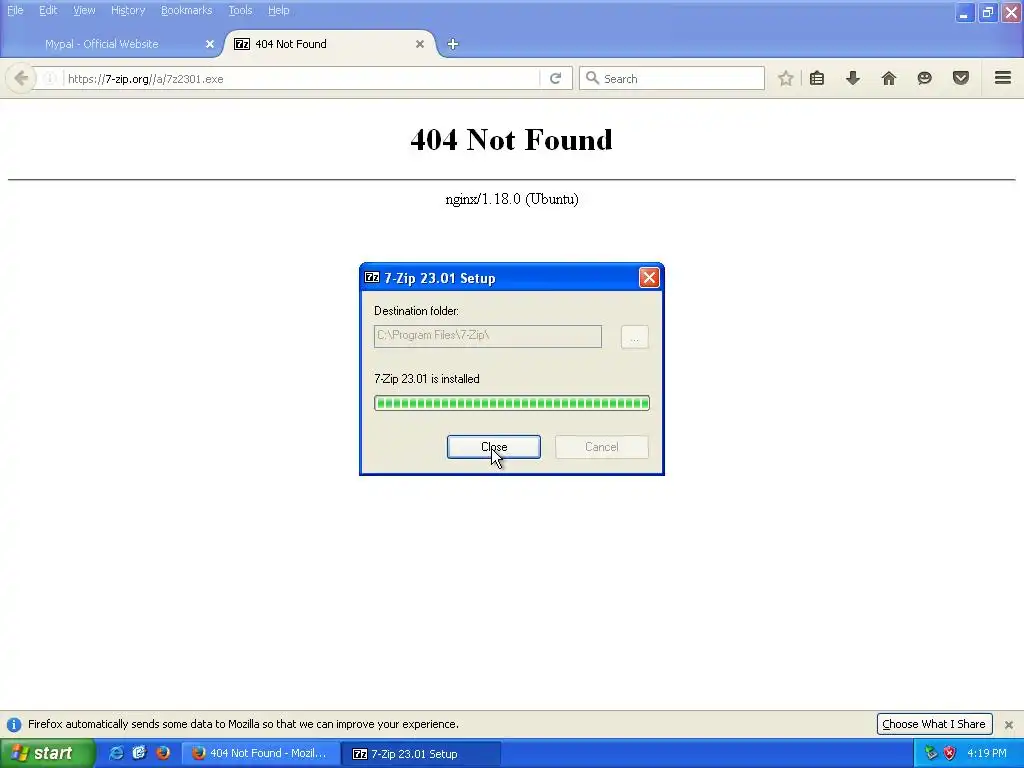Switch to 404 Not Found taskbar button
This screenshot has width=1024, height=768.
pos(260,754)
